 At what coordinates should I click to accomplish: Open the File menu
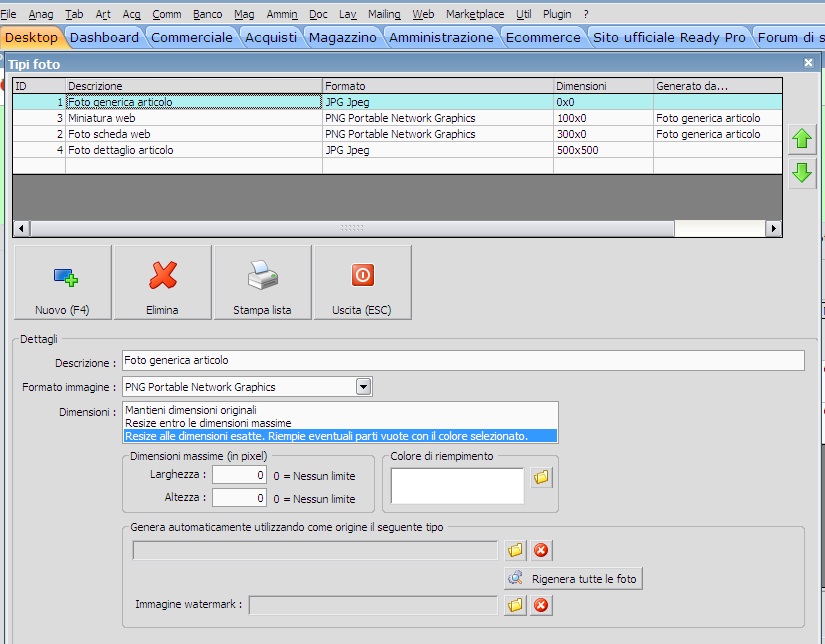pos(8,14)
